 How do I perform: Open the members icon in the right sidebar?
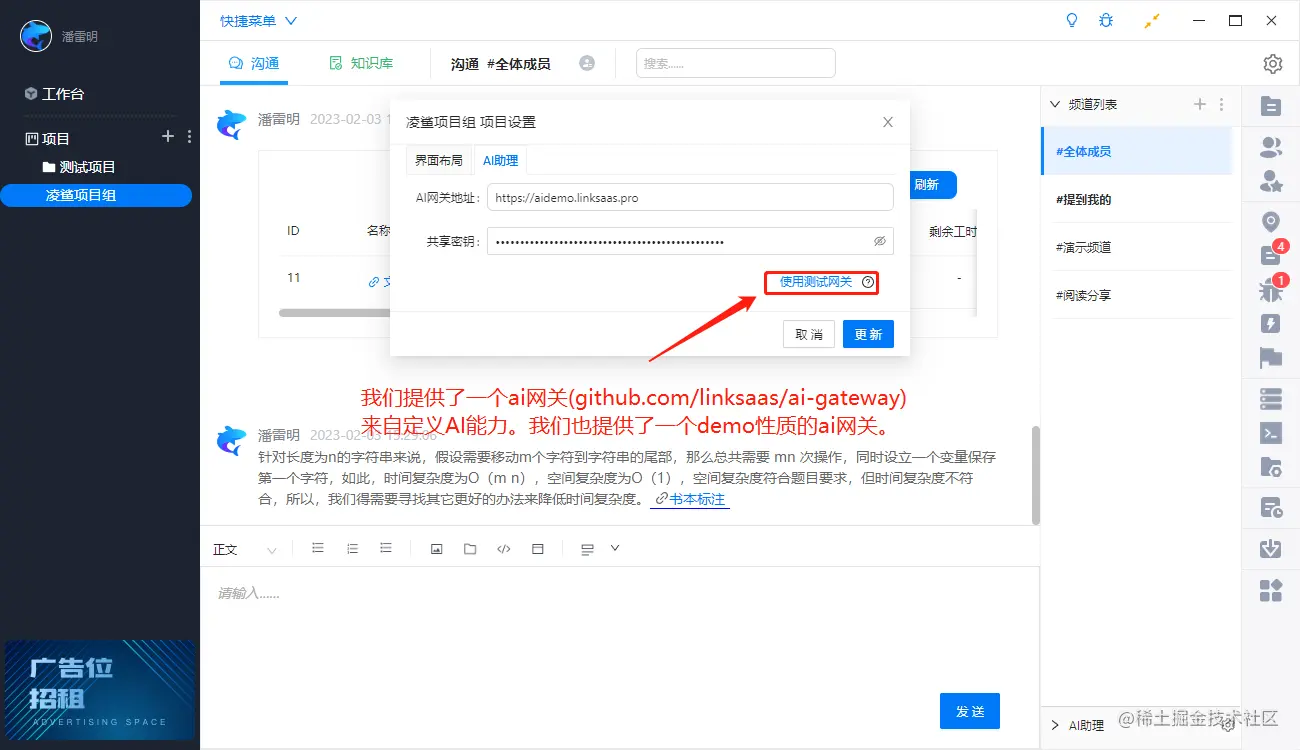[x=1271, y=148]
